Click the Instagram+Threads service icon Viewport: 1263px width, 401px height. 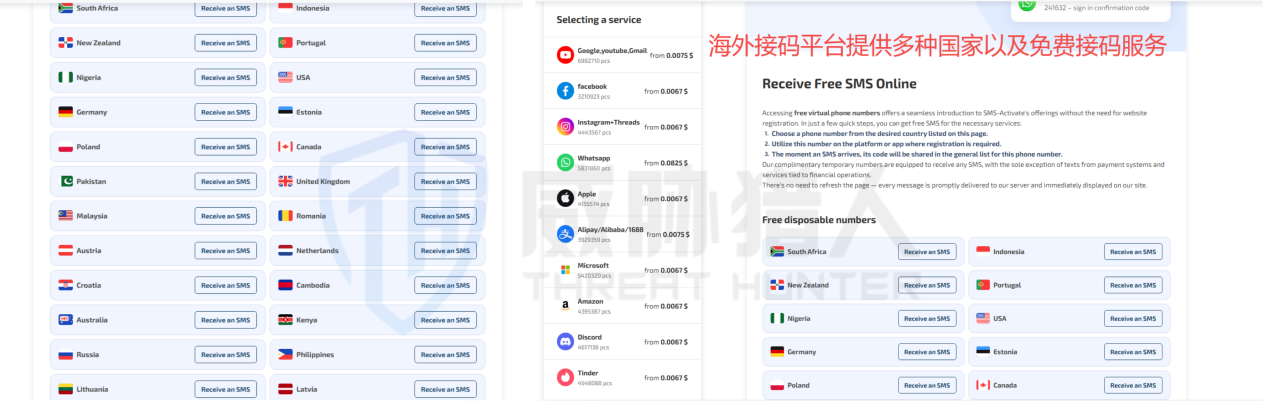pyautogui.click(x=565, y=127)
